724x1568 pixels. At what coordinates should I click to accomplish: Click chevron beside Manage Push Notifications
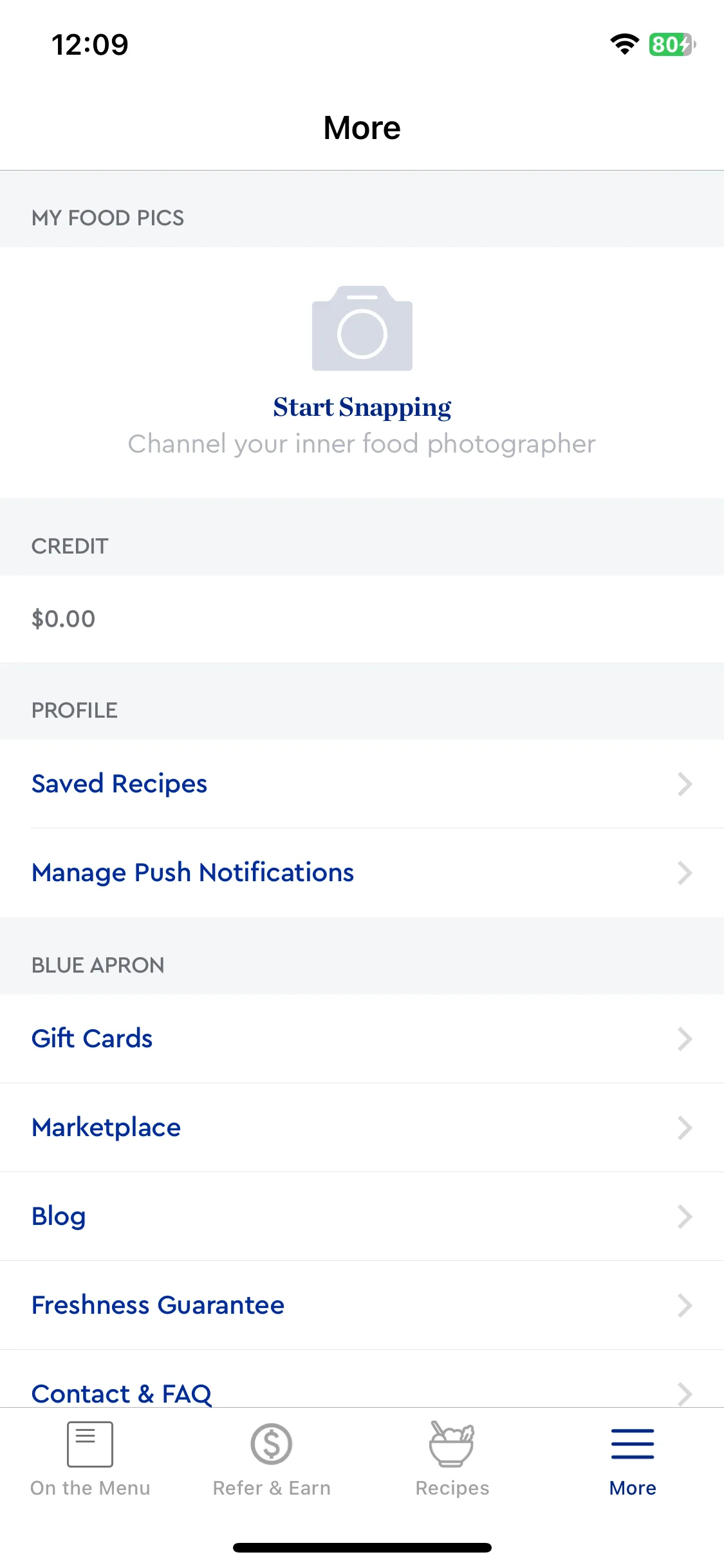click(685, 873)
